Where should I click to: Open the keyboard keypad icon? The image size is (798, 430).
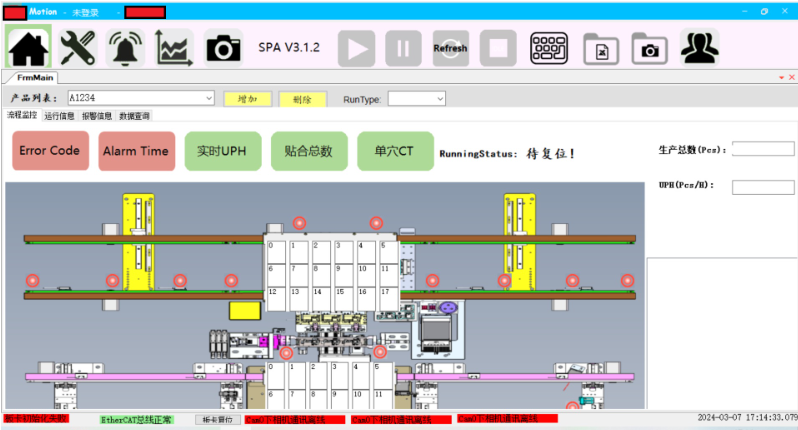(548, 47)
